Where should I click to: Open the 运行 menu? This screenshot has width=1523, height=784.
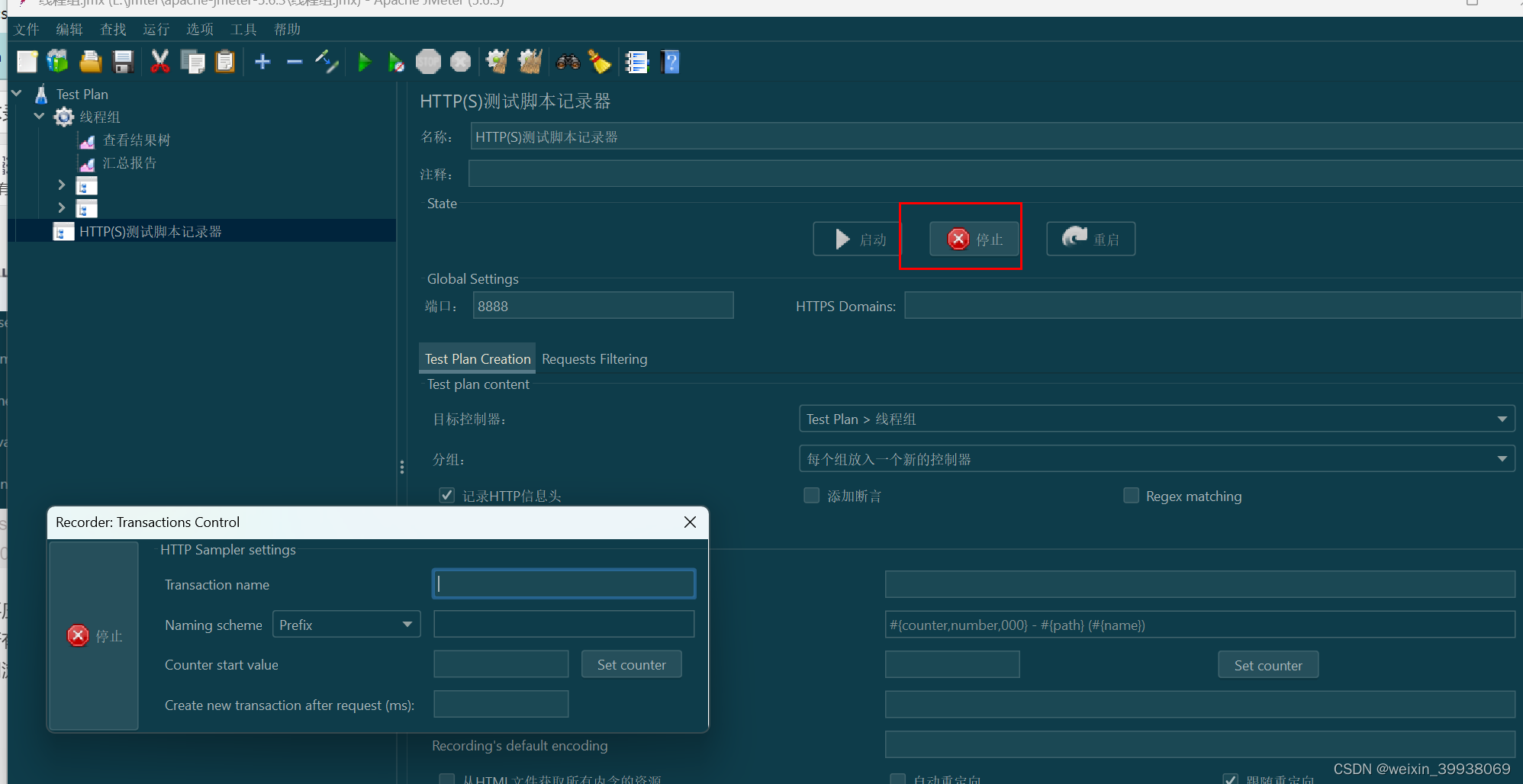[156, 30]
